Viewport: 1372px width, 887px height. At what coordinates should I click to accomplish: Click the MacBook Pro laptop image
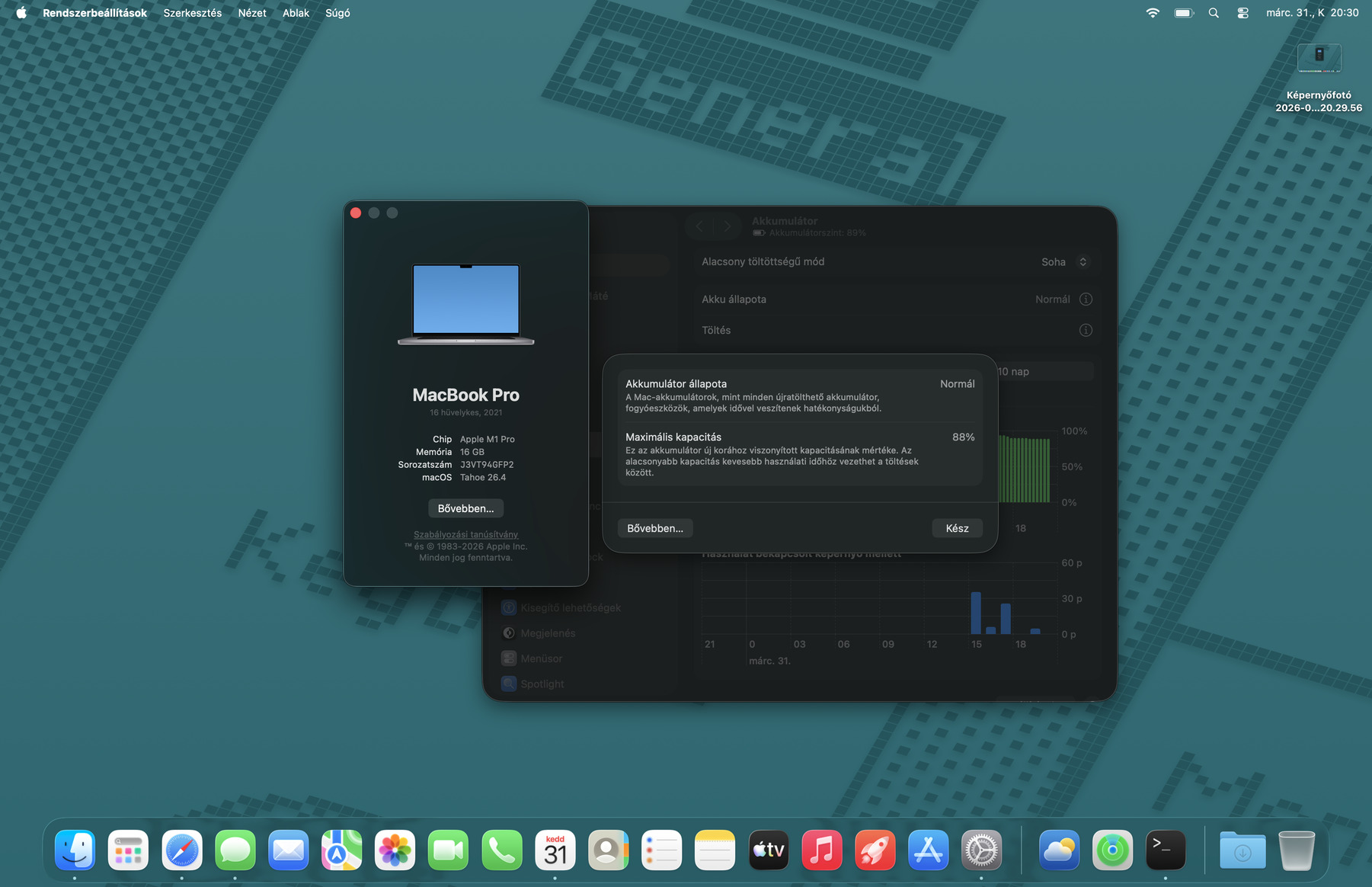[x=465, y=304]
